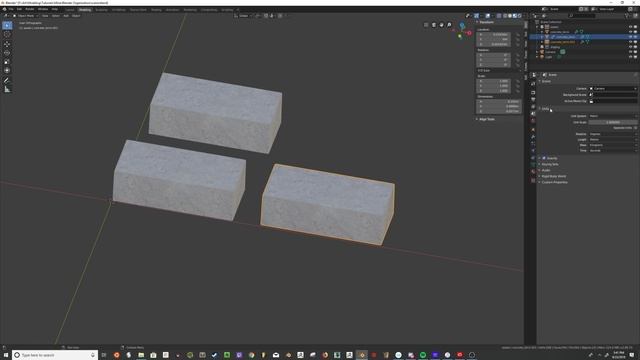640x360 pixels.
Task: Click the viewport zoom magnifier icon
Action: click(x=449, y=25)
